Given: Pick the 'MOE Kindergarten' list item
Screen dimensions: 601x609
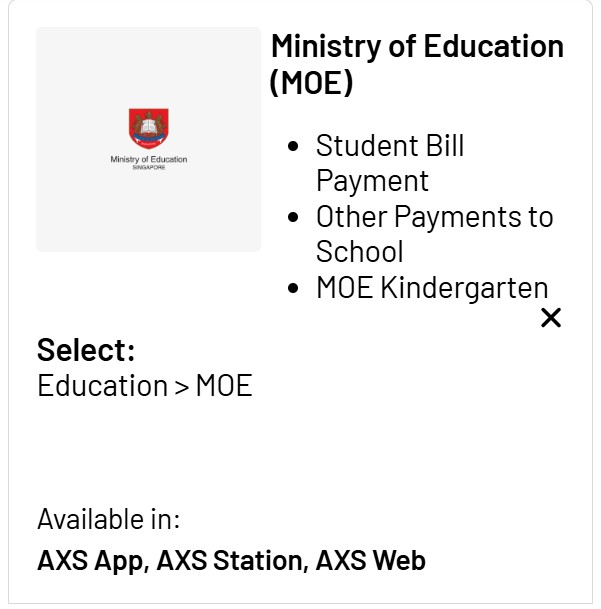Looking at the screenshot, I should [432, 288].
